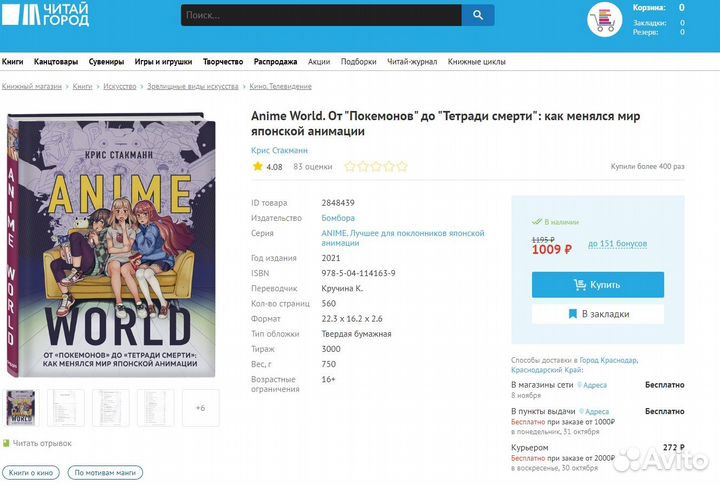Rate the book with the fifth empty star

pyautogui.click(x=402, y=166)
